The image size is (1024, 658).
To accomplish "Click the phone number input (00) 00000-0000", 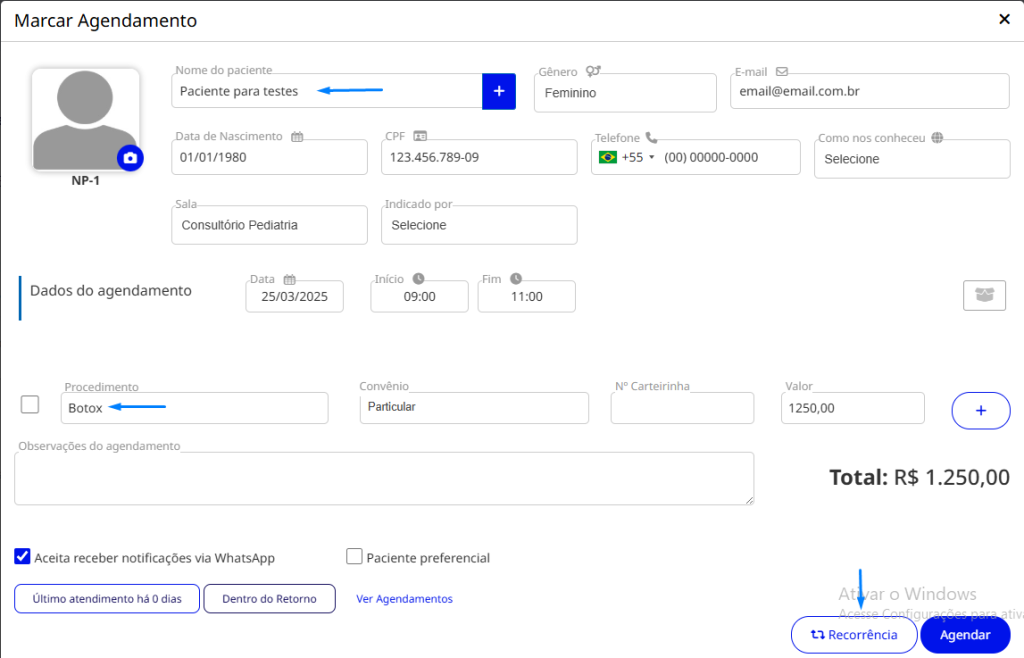I will pyautogui.click(x=728, y=157).
